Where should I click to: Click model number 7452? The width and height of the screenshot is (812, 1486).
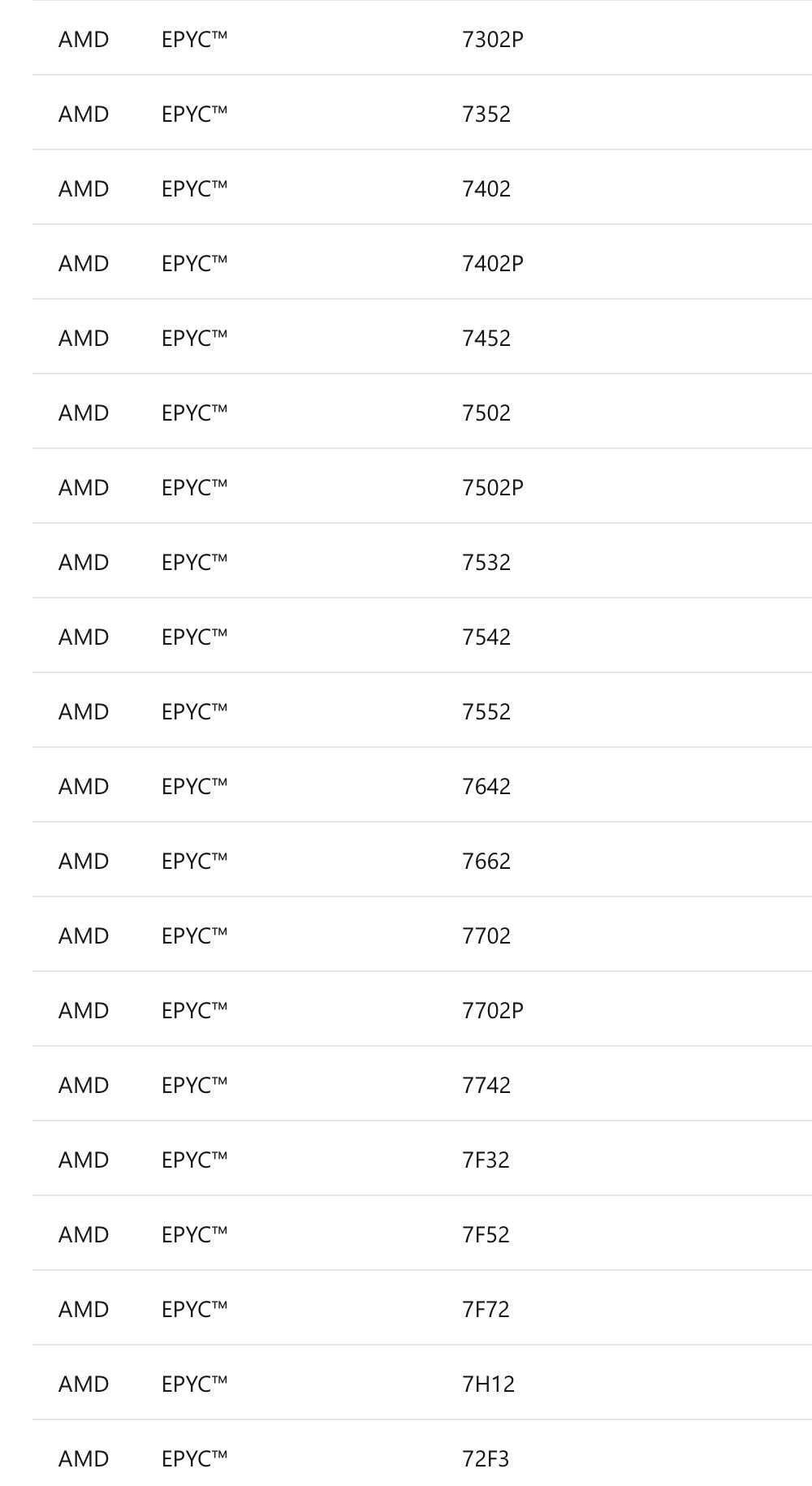486,339
